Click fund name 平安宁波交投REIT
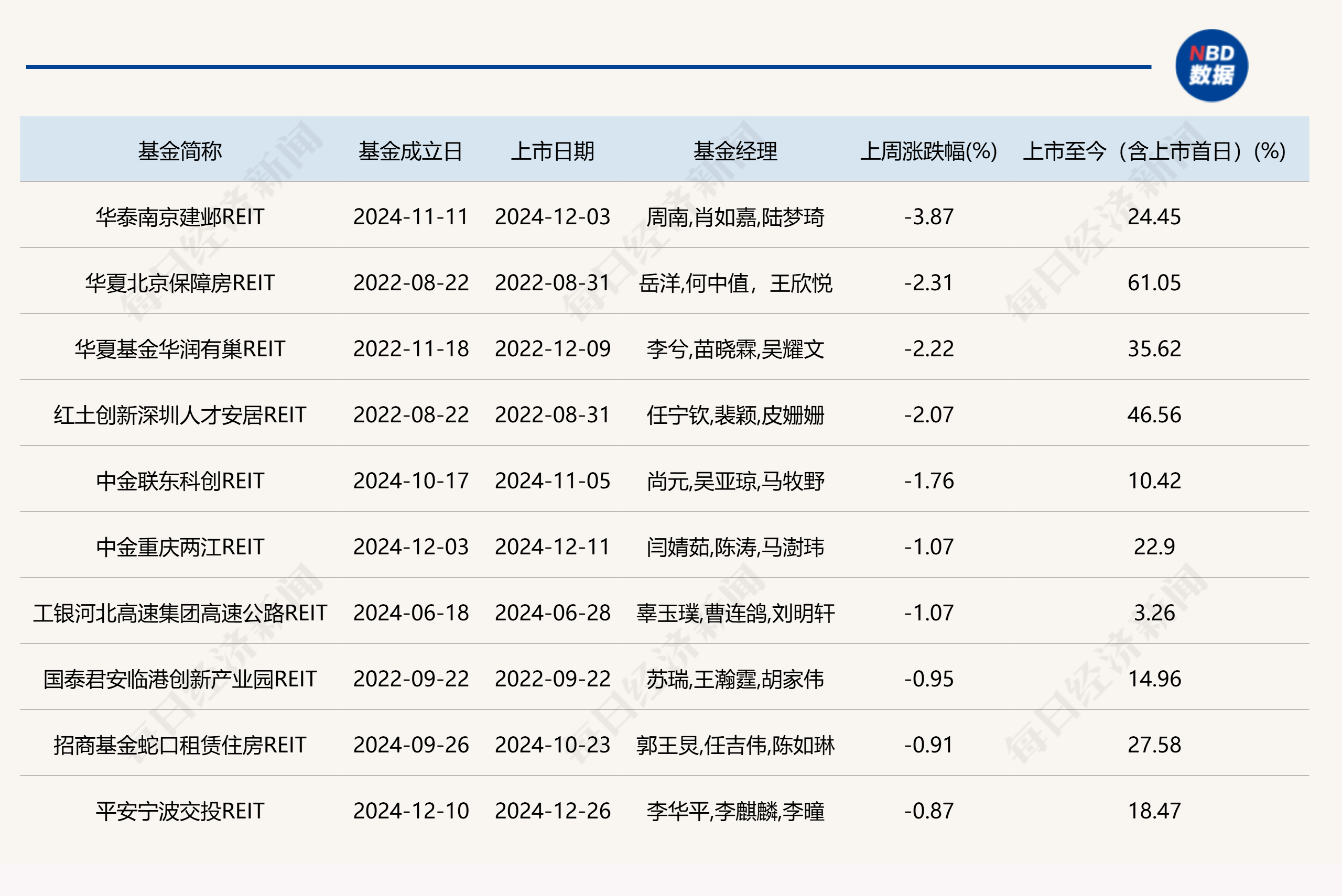This screenshot has width=1342, height=896. (180, 812)
